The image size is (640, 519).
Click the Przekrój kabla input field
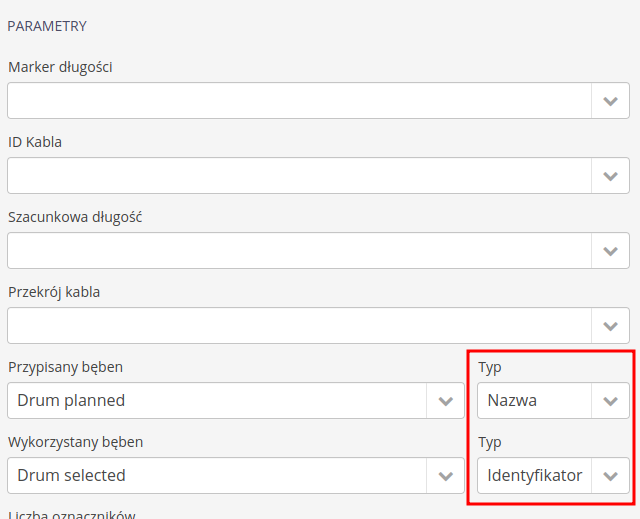tap(299, 326)
